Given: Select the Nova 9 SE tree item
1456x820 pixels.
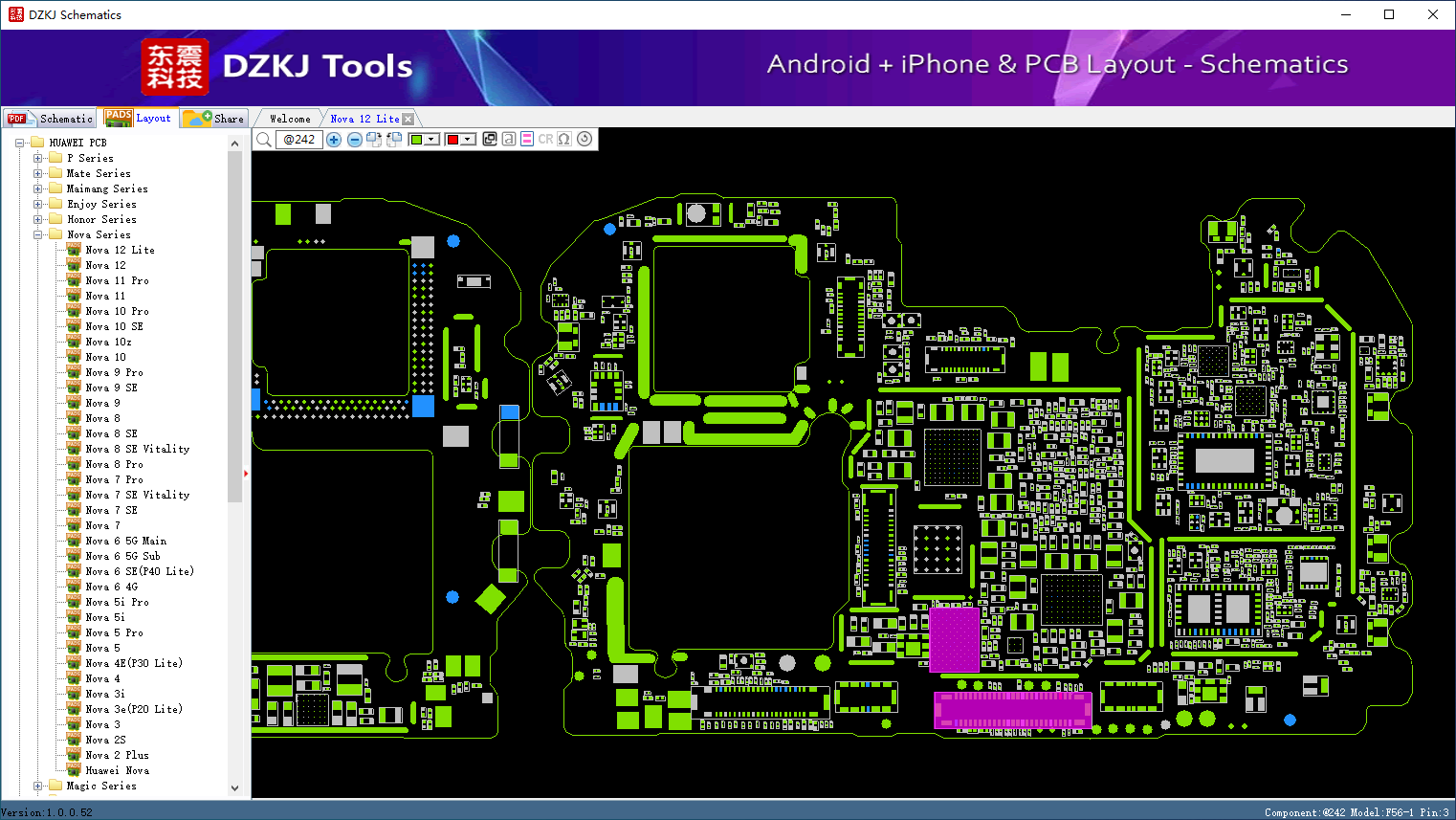Looking at the screenshot, I should (111, 388).
